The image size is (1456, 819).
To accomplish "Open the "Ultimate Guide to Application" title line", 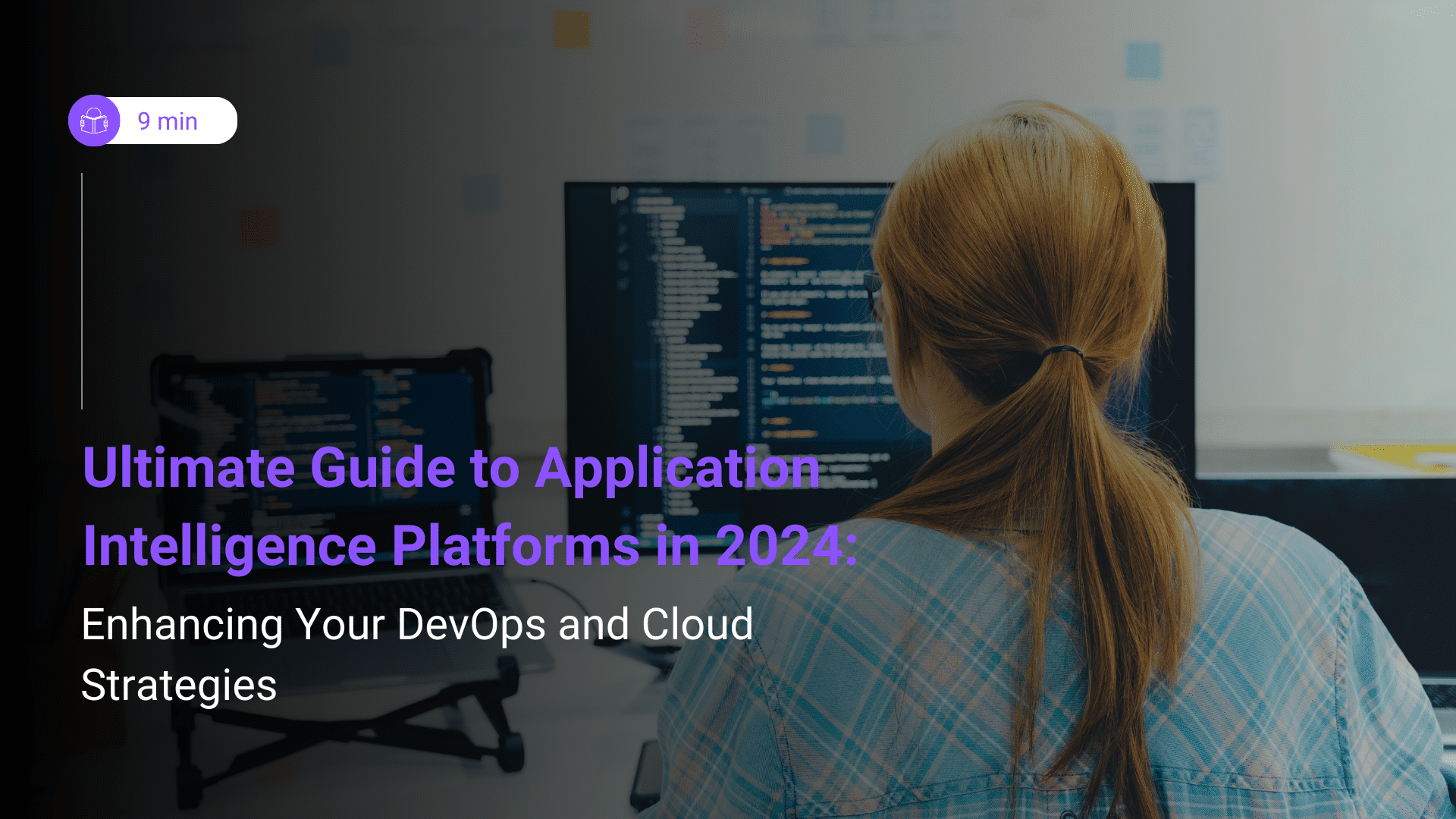I will (451, 467).
